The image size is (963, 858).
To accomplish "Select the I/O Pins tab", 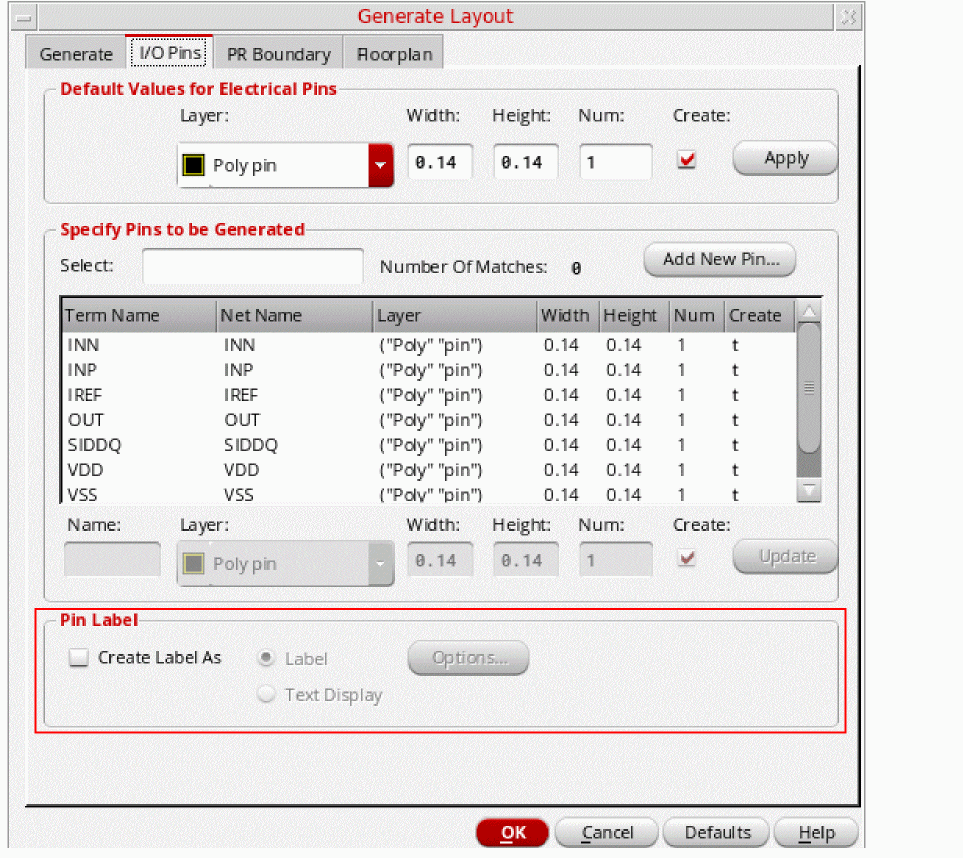I will 170,53.
